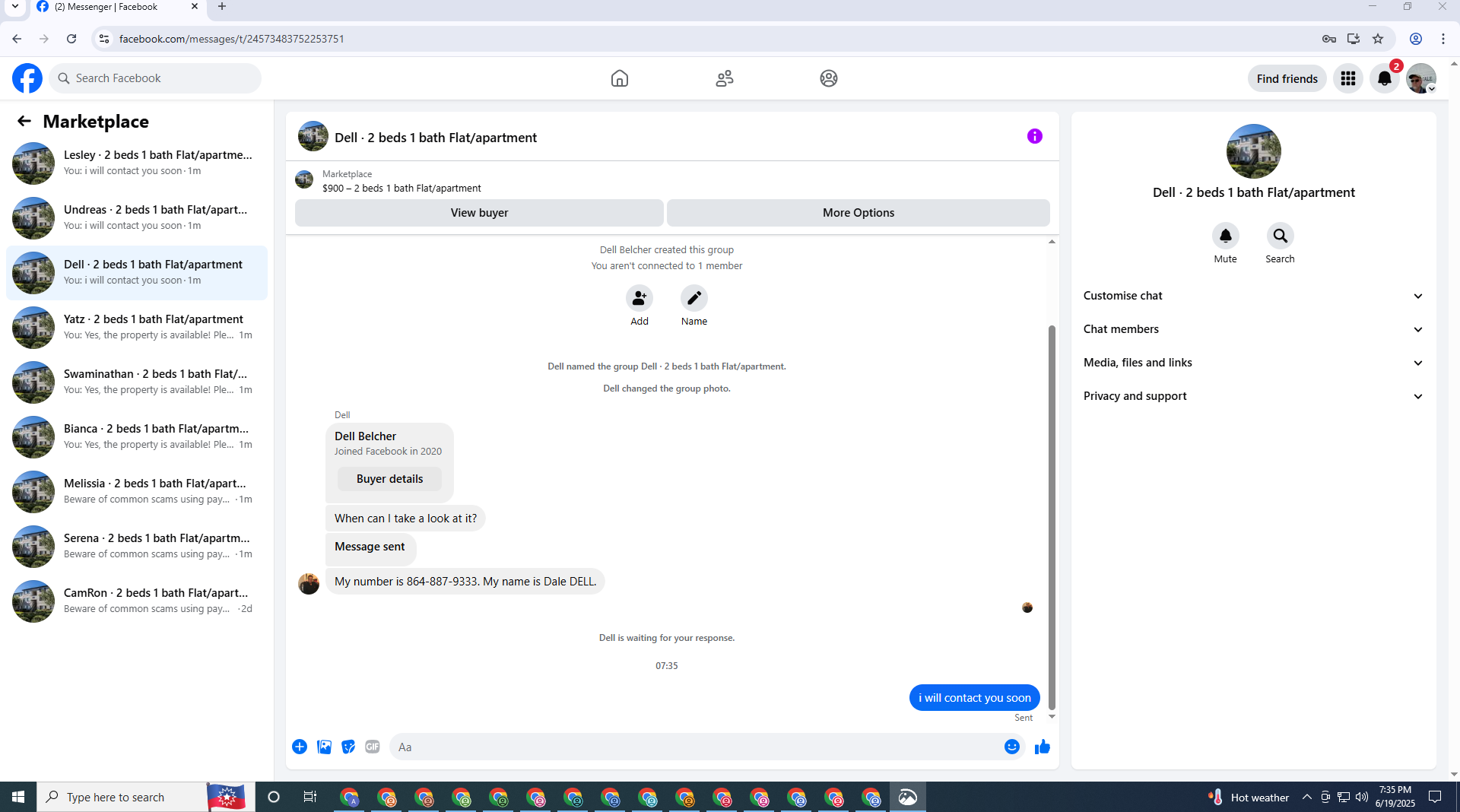Open more actions plus icon in composer
The height and width of the screenshot is (812, 1460).
point(300,747)
